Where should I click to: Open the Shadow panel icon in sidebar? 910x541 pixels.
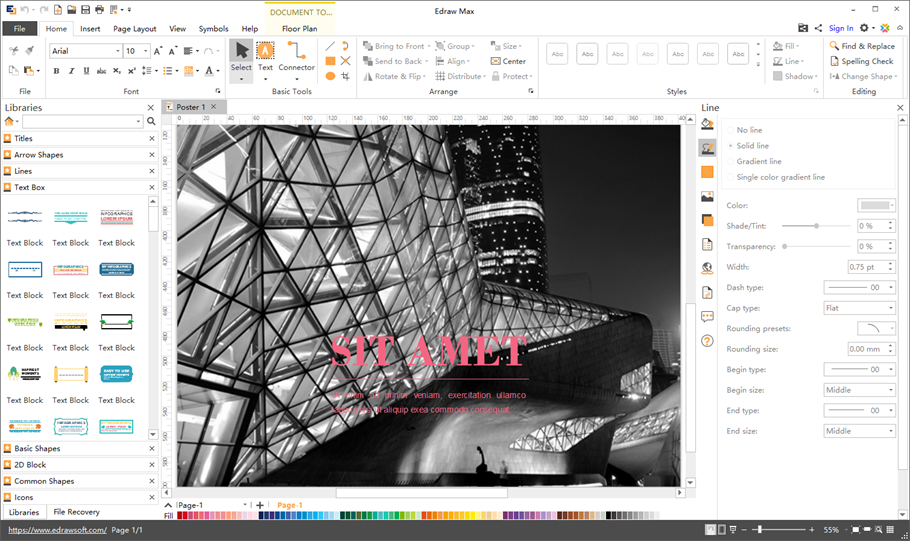tap(707, 220)
